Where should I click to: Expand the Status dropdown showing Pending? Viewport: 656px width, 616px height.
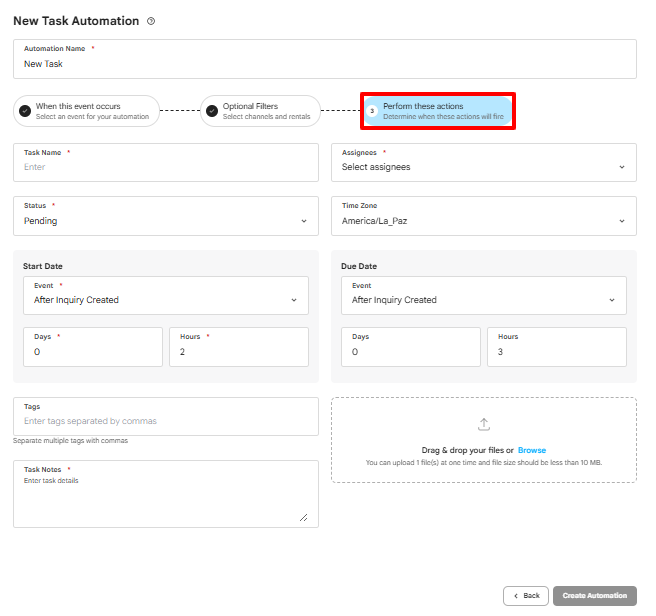point(166,216)
